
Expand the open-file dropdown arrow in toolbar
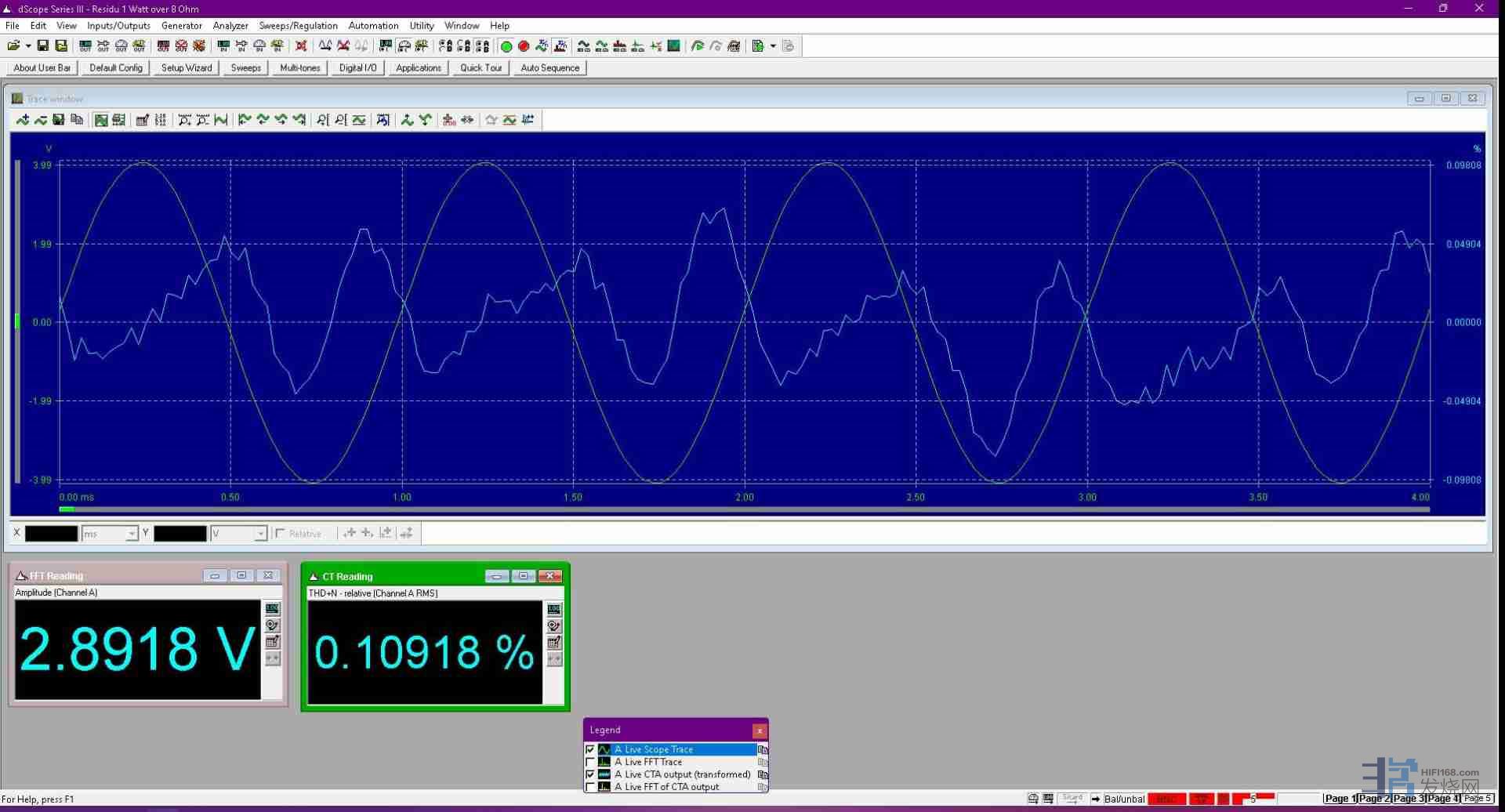(28, 46)
